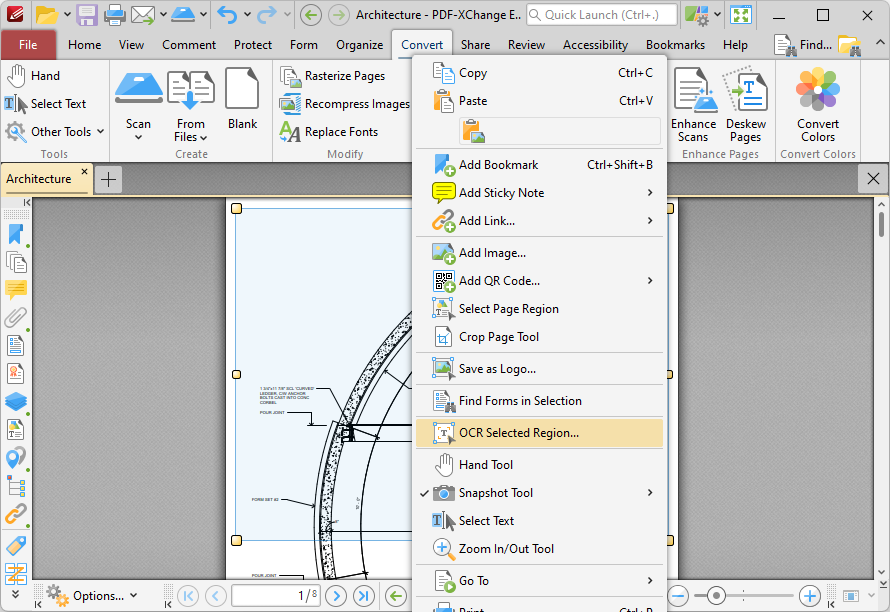890x612 pixels.
Task: Click the Print icon in the quick access toolbar
Action: tap(114, 15)
